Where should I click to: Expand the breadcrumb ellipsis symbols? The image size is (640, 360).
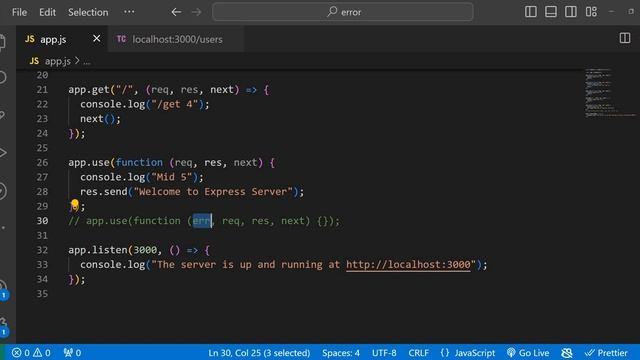pyautogui.click(x=87, y=62)
